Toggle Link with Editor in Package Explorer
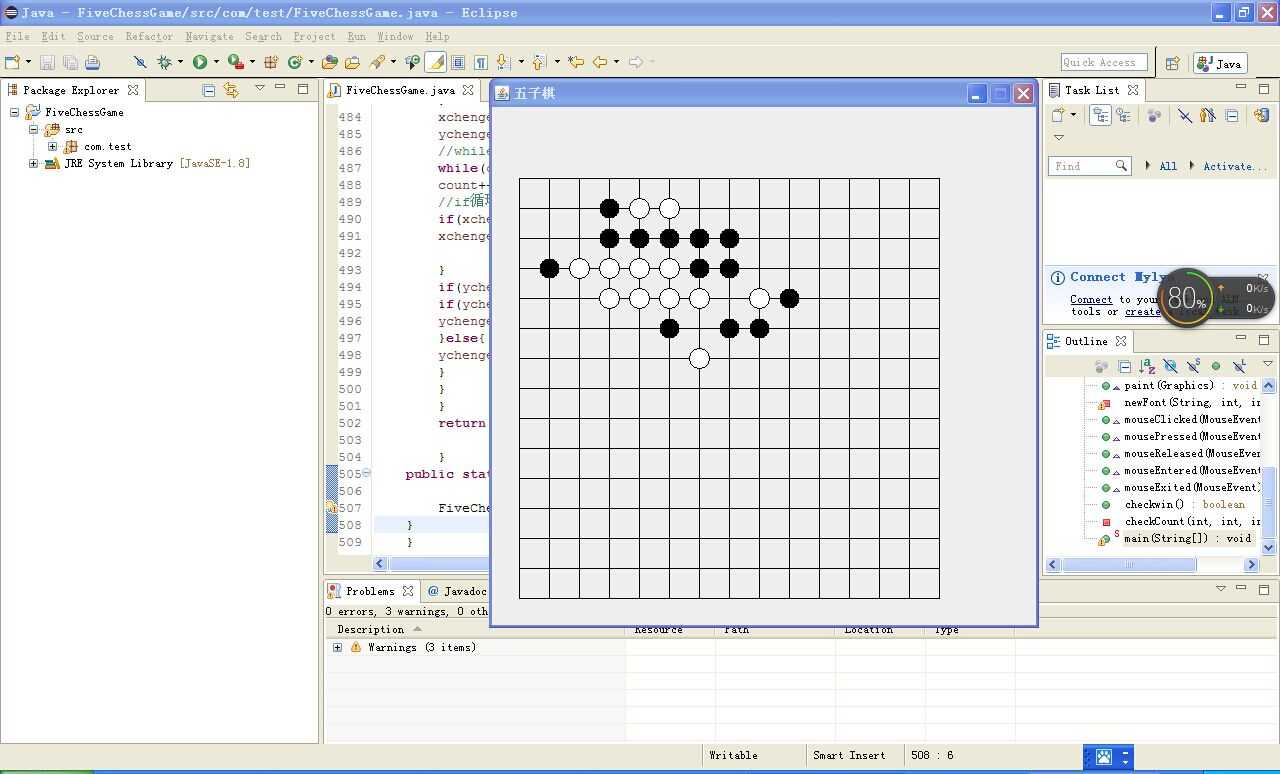 tap(231, 90)
